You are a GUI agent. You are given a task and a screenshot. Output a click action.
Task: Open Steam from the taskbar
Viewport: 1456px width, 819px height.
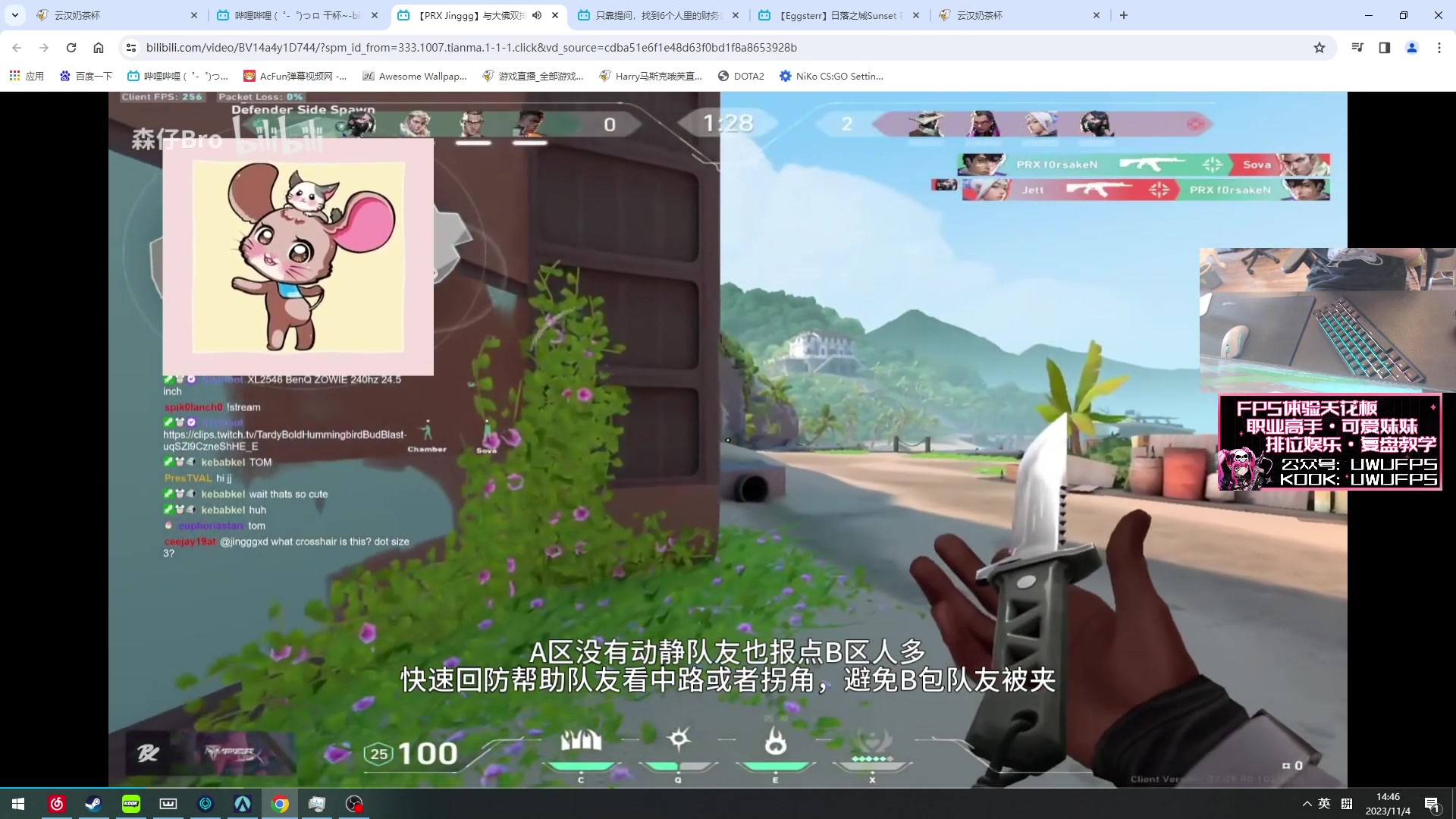[94, 804]
